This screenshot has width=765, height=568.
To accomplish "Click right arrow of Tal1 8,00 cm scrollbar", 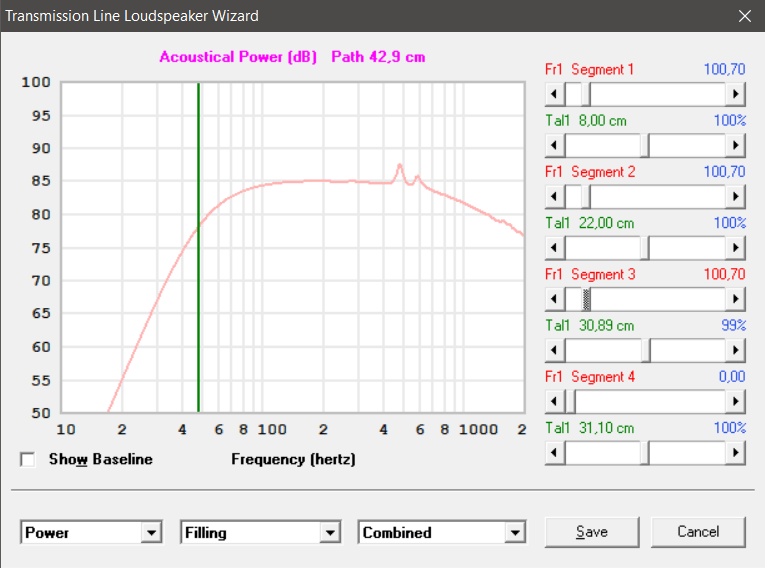I will click(x=735, y=145).
